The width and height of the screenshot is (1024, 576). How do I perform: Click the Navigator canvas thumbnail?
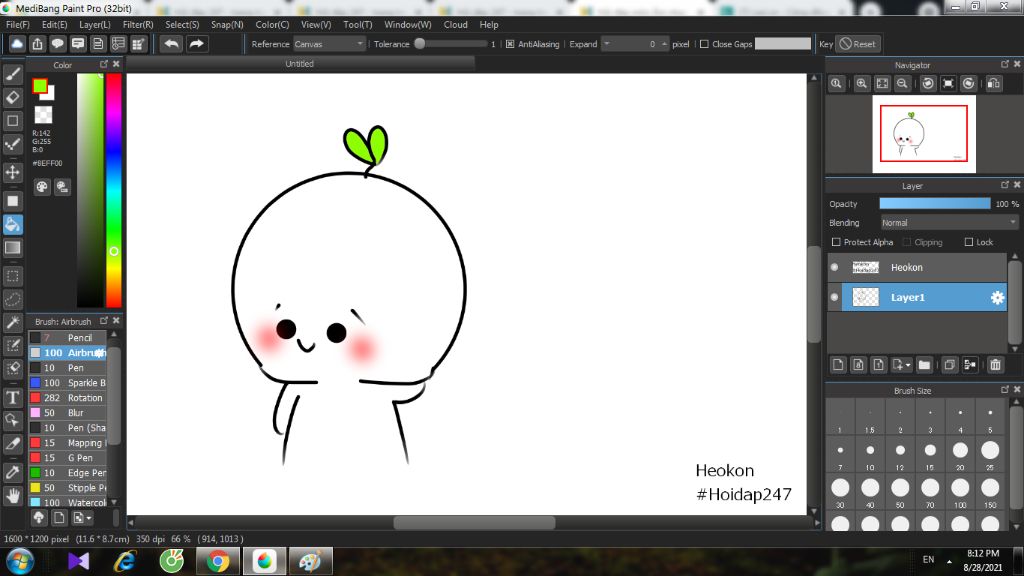pyautogui.click(x=923, y=134)
